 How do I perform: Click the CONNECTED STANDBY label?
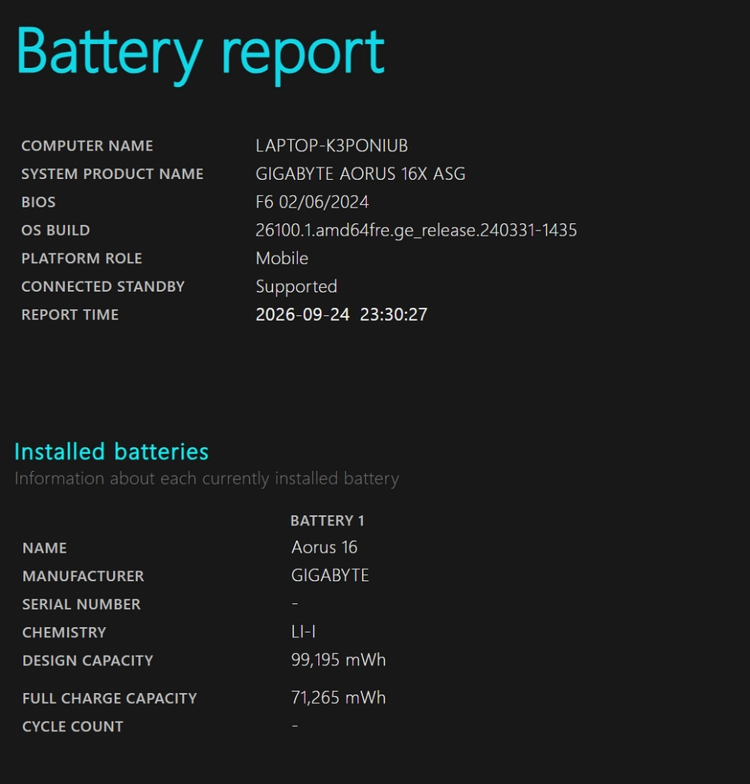103,286
